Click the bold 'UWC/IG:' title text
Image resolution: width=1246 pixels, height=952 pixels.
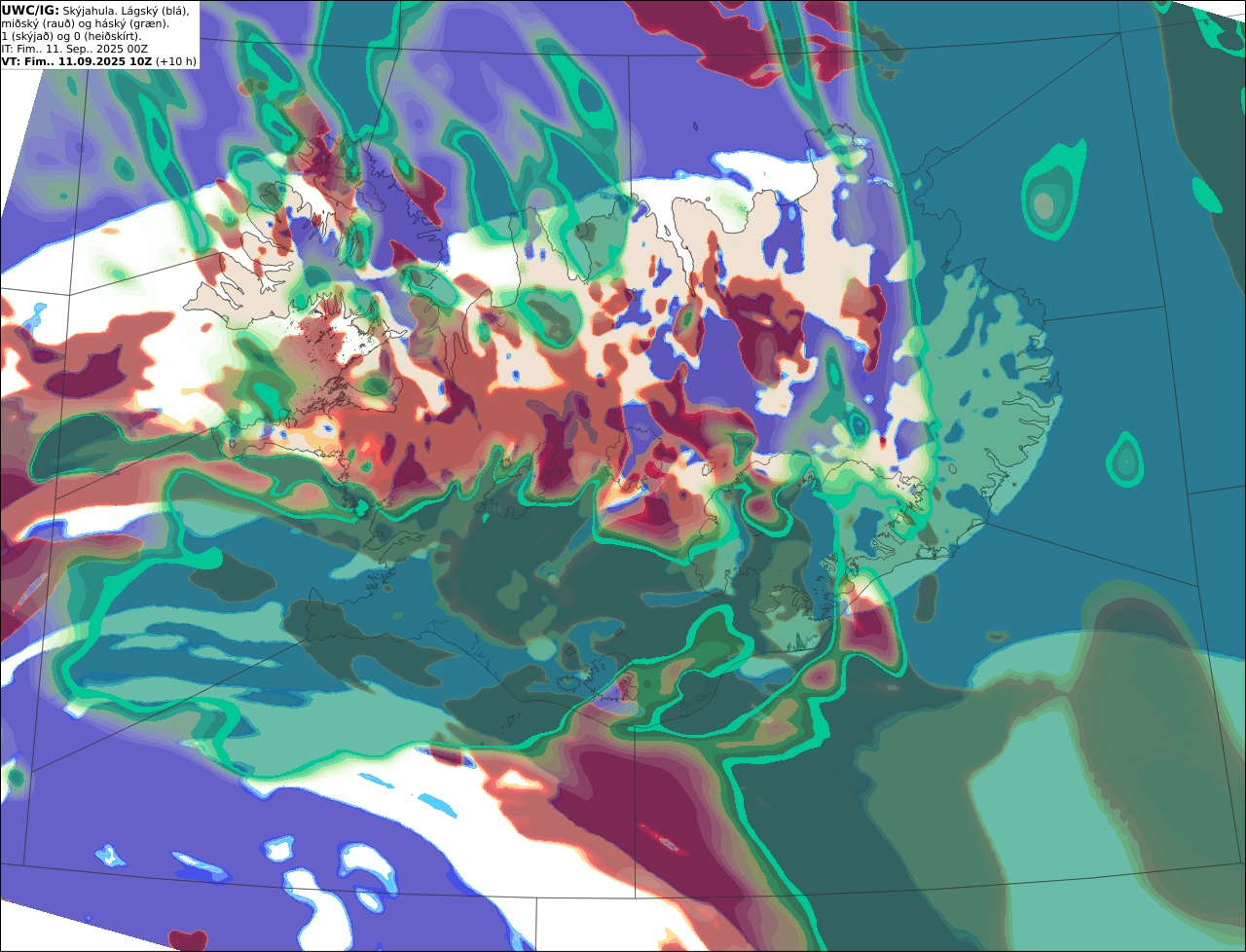point(30,11)
